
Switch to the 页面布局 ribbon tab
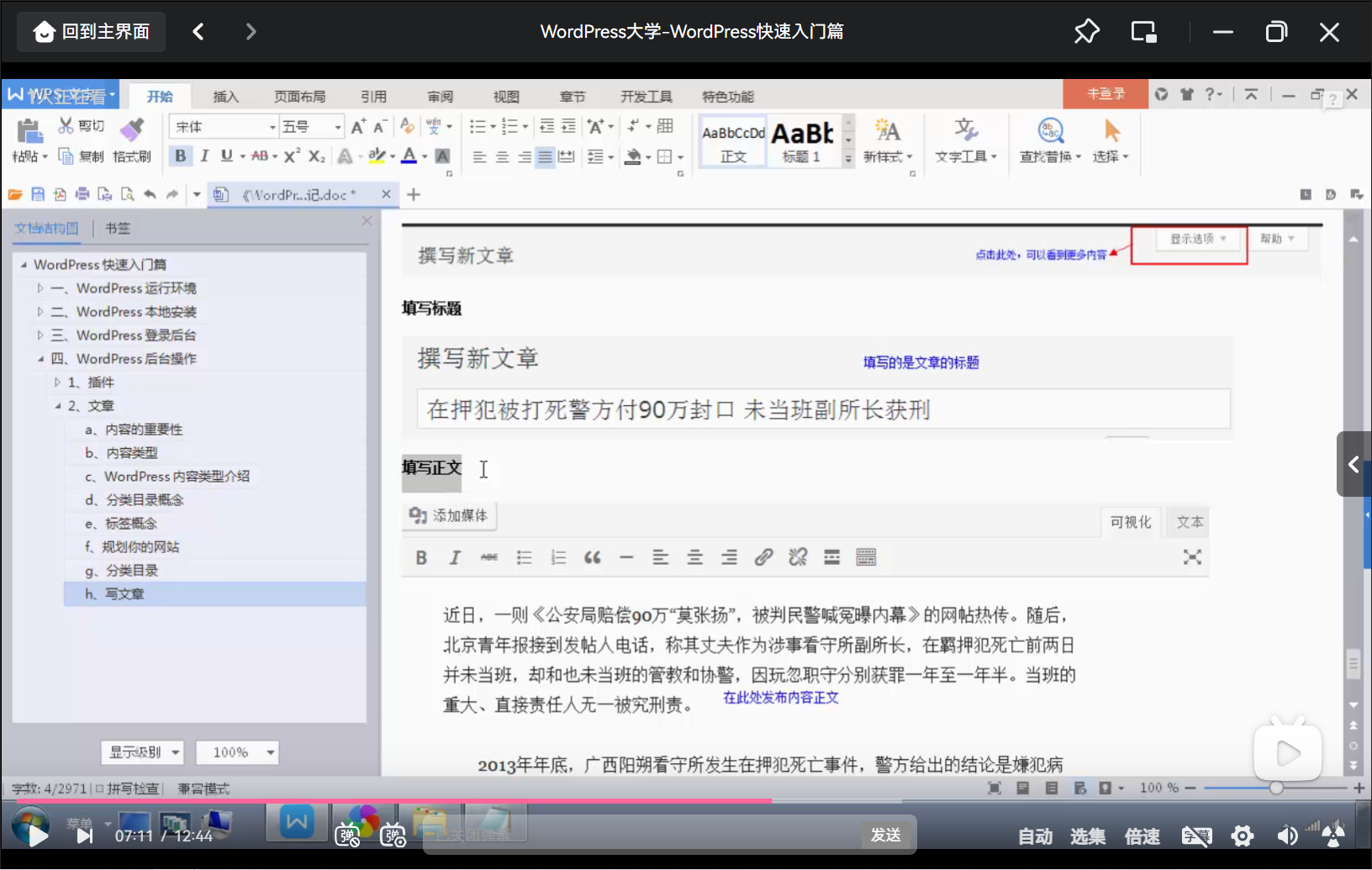coord(299,97)
